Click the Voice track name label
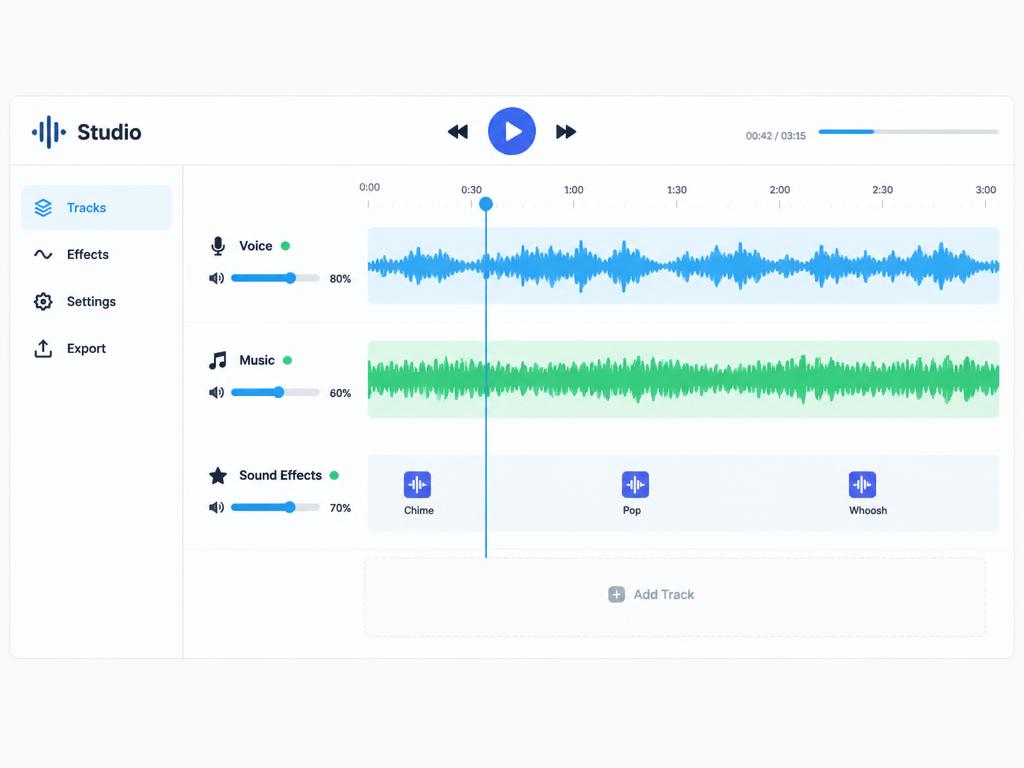This screenshot has width=1024, height=768. 255,246
